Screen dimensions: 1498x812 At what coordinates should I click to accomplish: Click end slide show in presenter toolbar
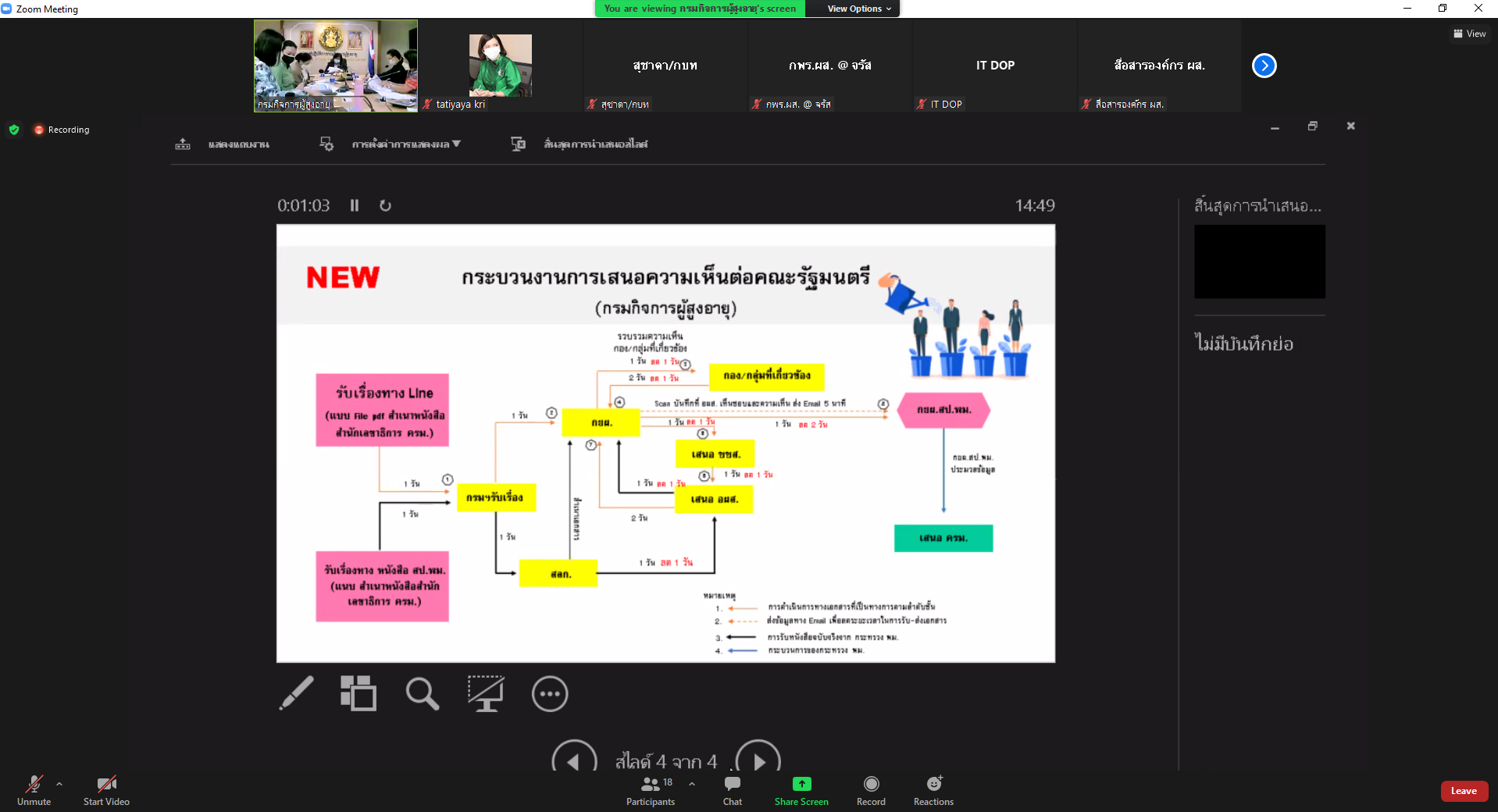click(580, 144)
